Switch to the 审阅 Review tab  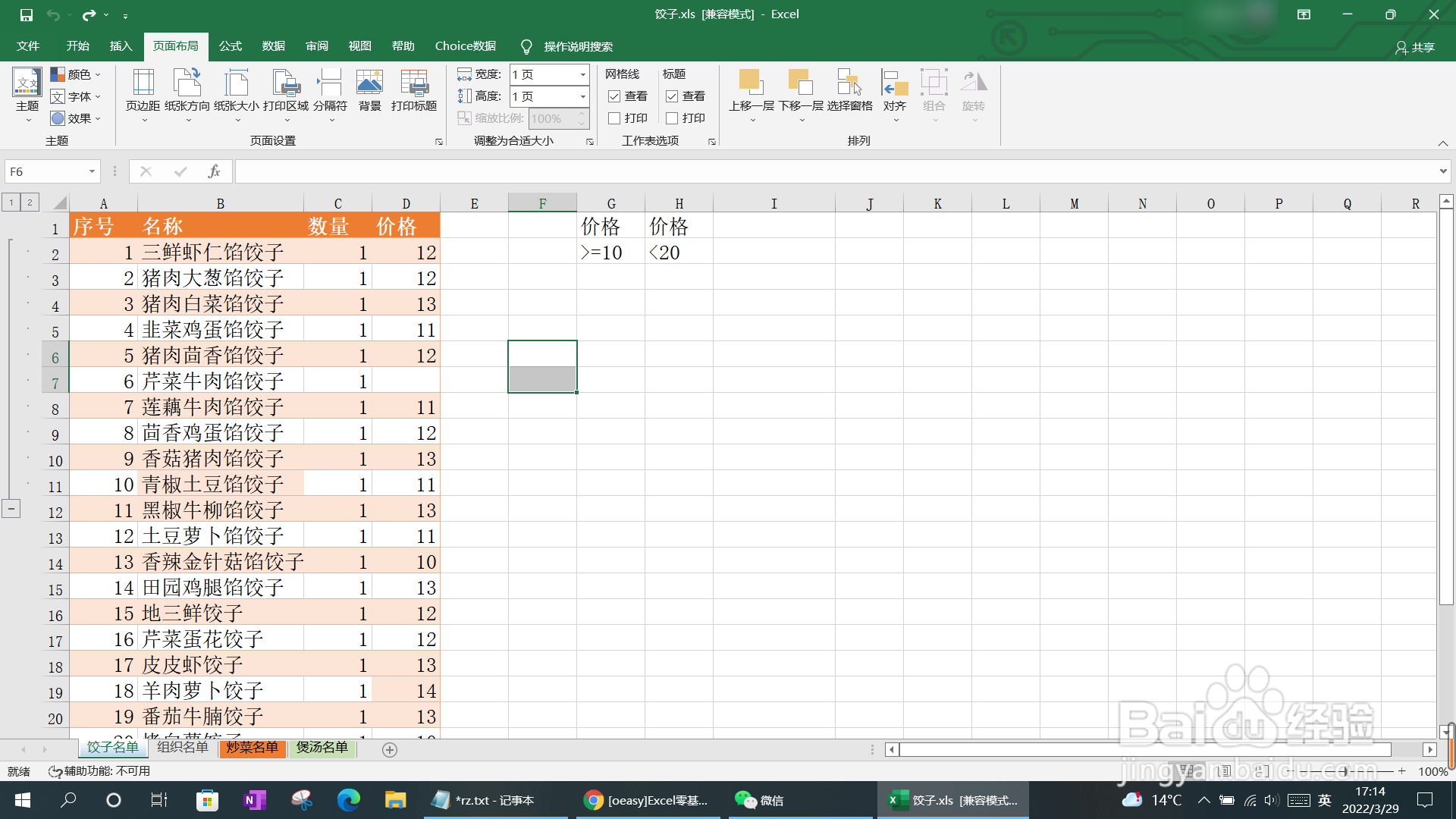point(317,46)
